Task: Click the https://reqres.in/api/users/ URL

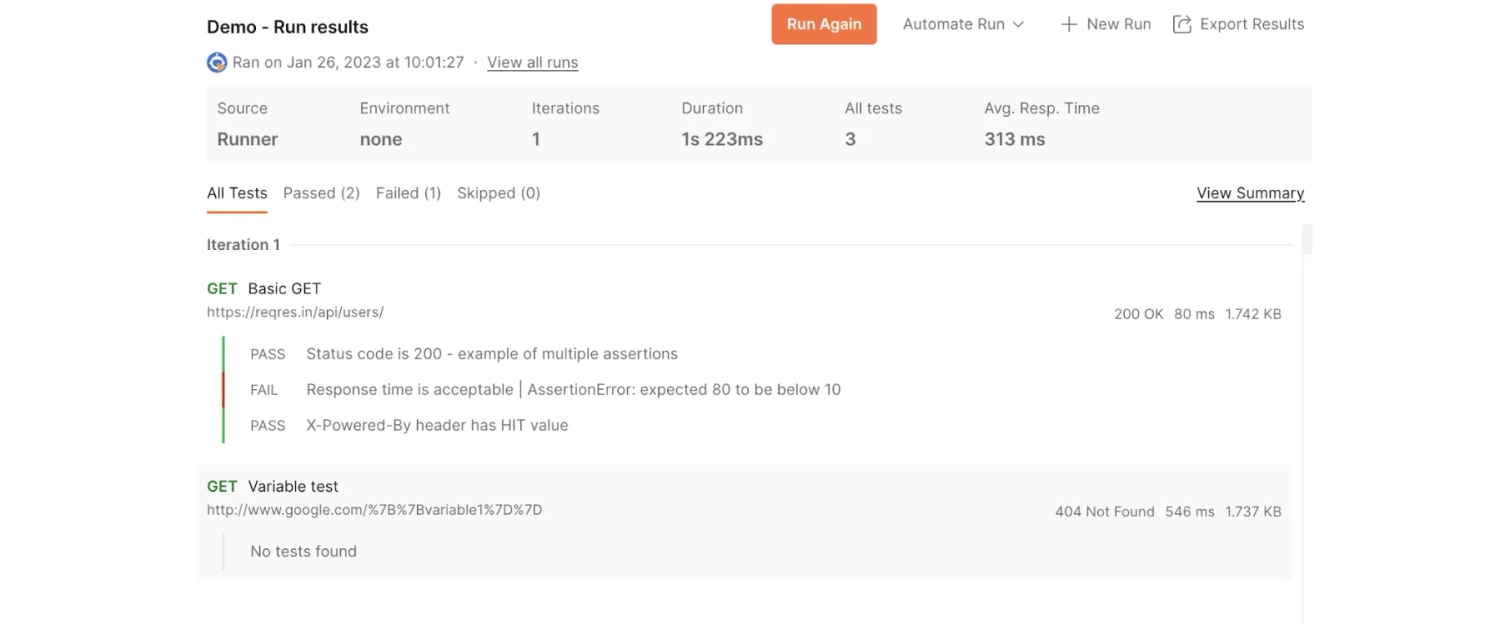Action: point(295,312)
